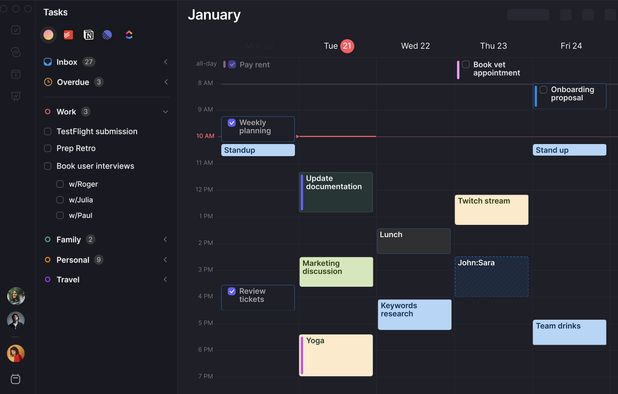This screenshot has width=618, height=394.
Task: Check the TestFlight submission checkbox
Action: pos(48,131)
